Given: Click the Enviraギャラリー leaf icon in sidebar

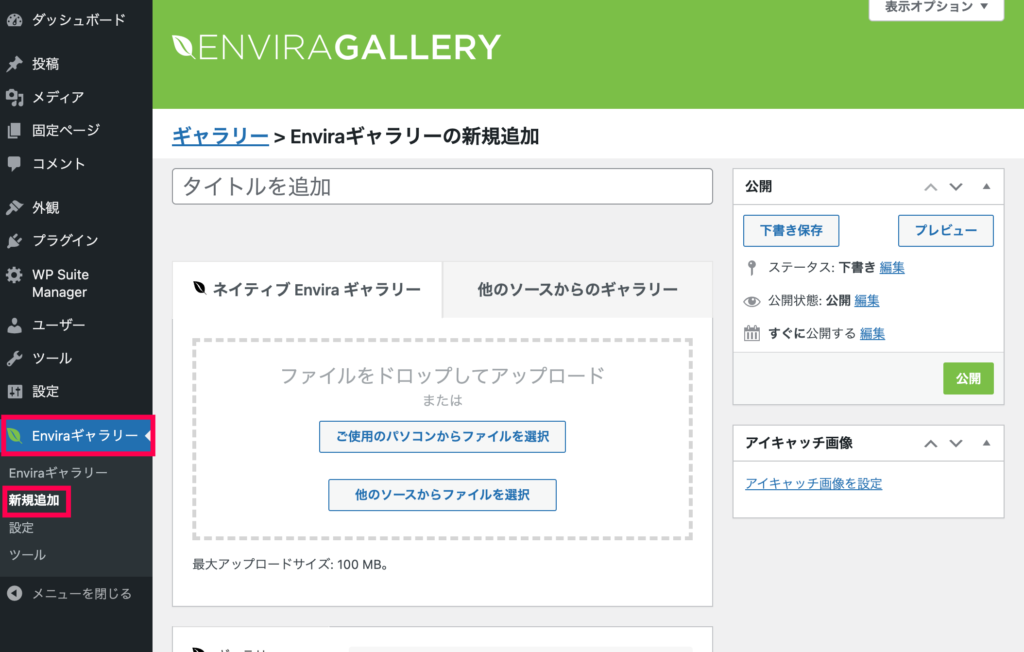Looking at the screenshot, I should (14, 436).
